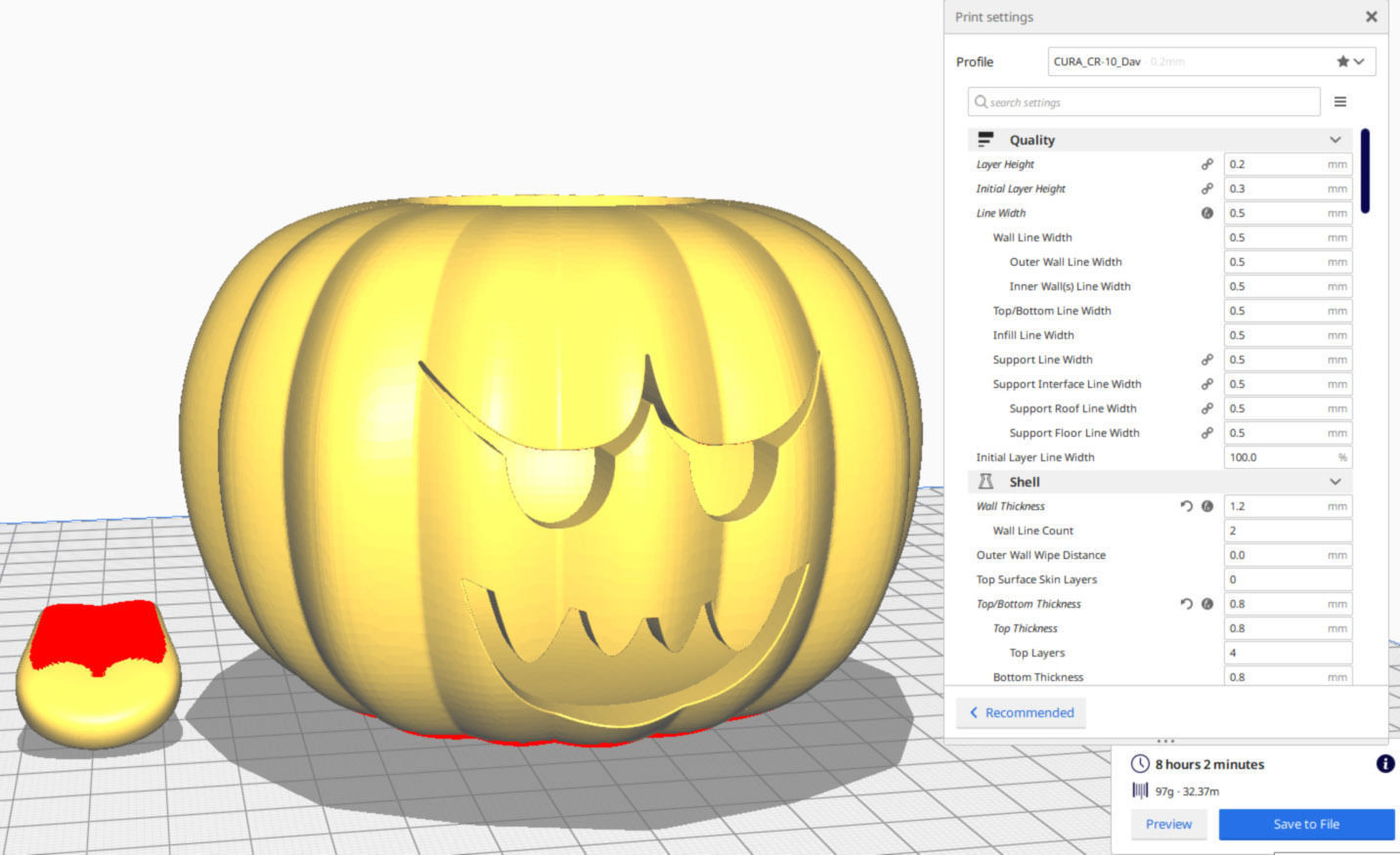Toggle the link icon beside Layer Height
This screenshot has width=1400, height=855.
pyautogui.click(x=1207, y=163)
